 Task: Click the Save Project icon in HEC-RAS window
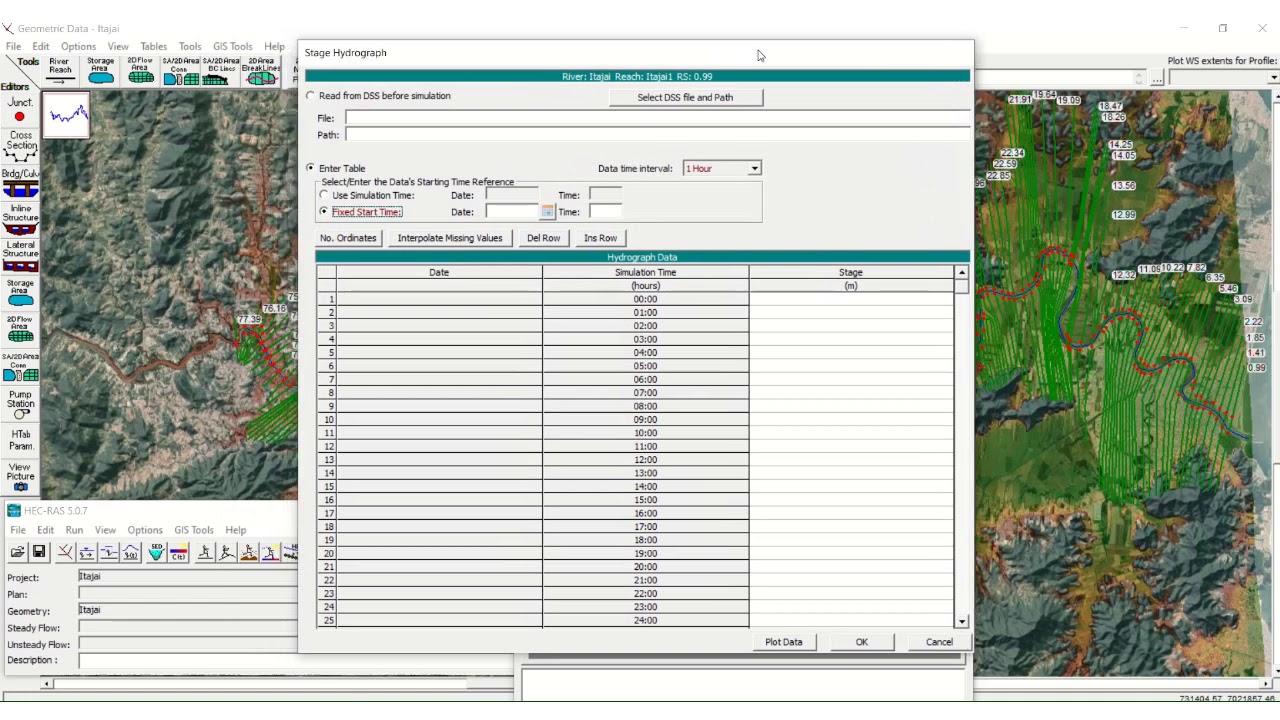pyautogui.click(x=39, y=552)
